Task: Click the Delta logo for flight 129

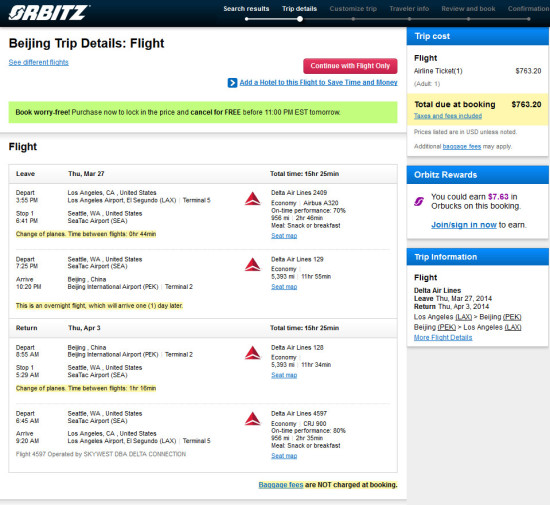Action: point(253,265)
